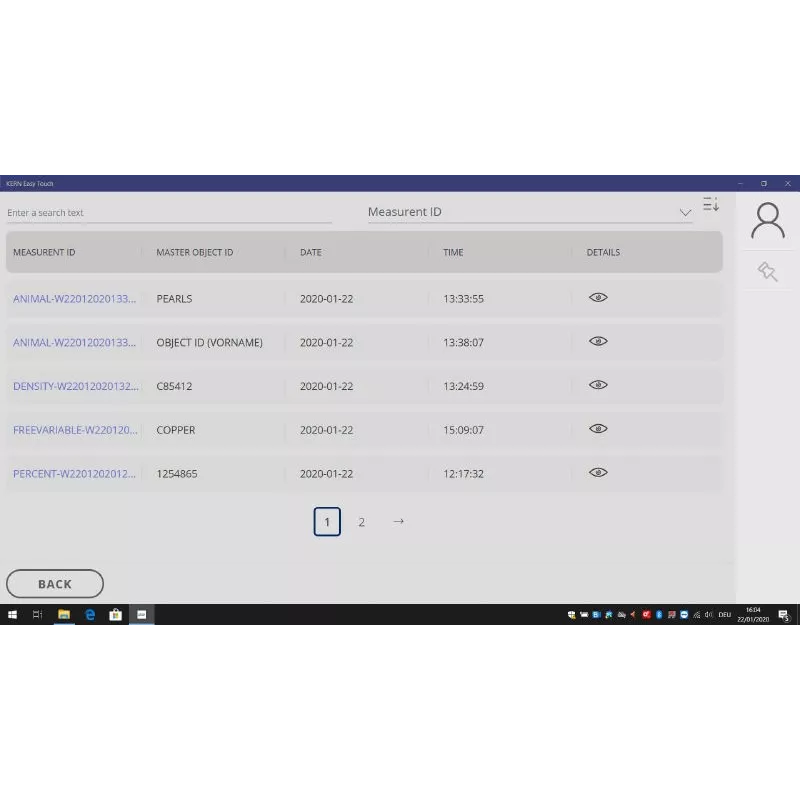Open details eye for 1254865 row
800x800 pixels.
598,473
